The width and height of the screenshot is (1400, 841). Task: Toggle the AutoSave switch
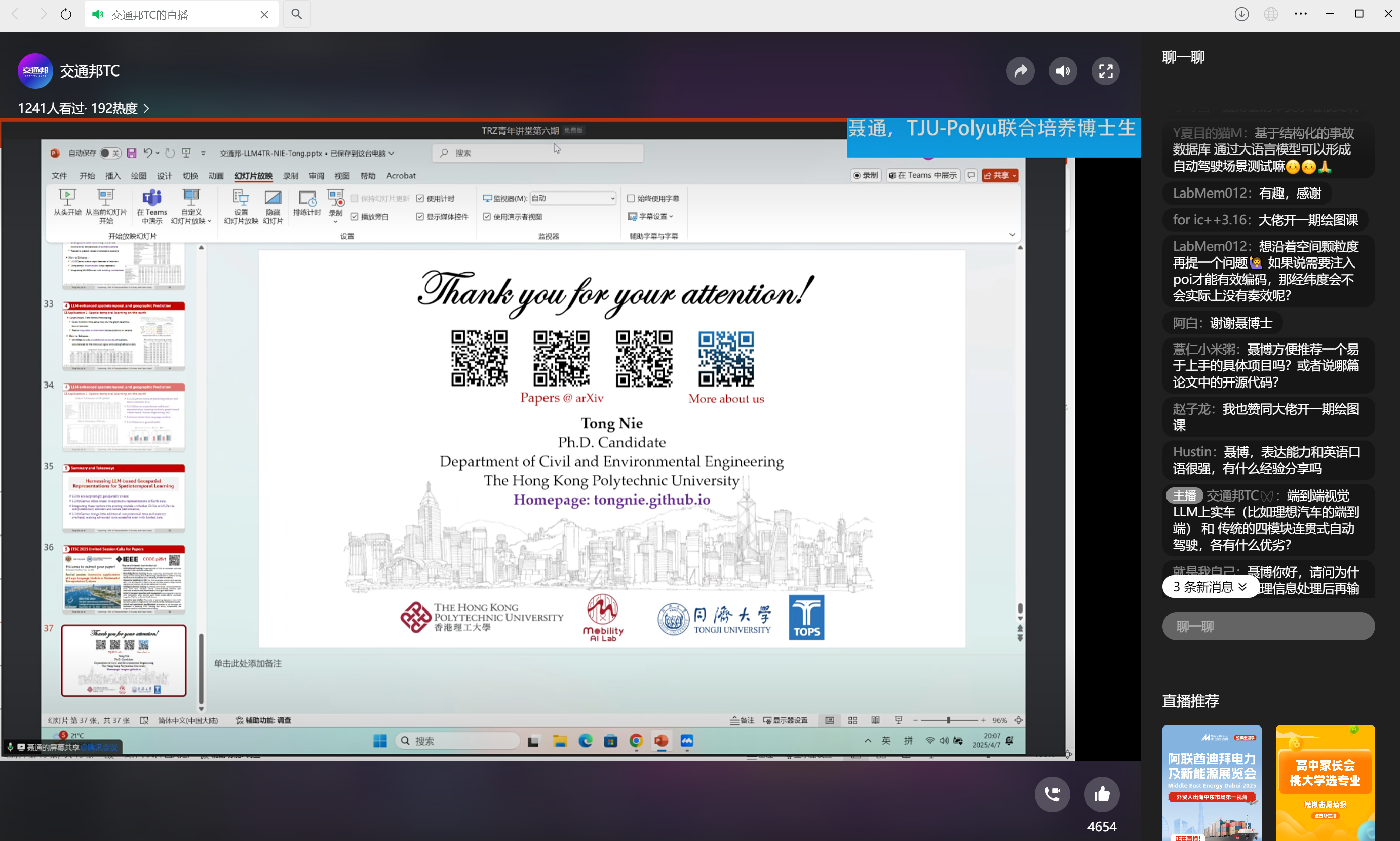click(109, 153)
